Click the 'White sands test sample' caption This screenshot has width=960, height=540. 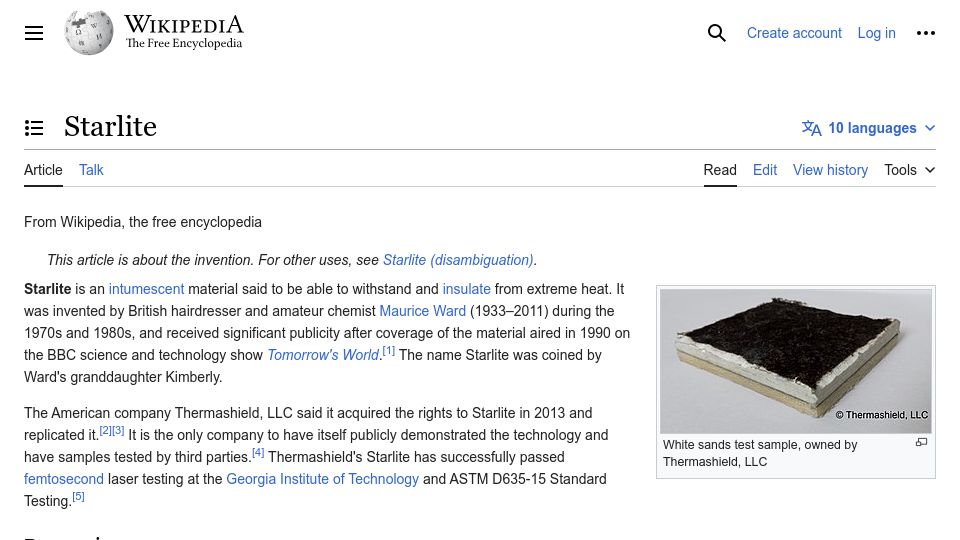click(760, 453)
